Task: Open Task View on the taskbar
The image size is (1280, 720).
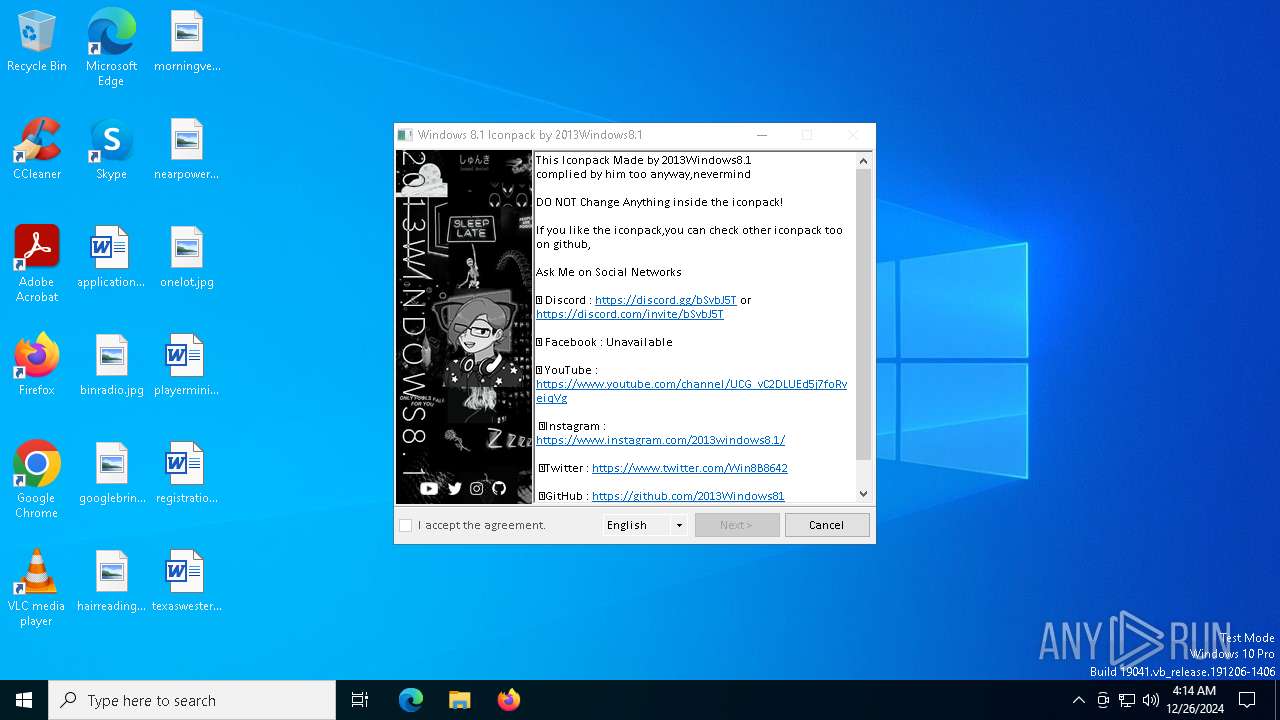Action: pos(360,700)
